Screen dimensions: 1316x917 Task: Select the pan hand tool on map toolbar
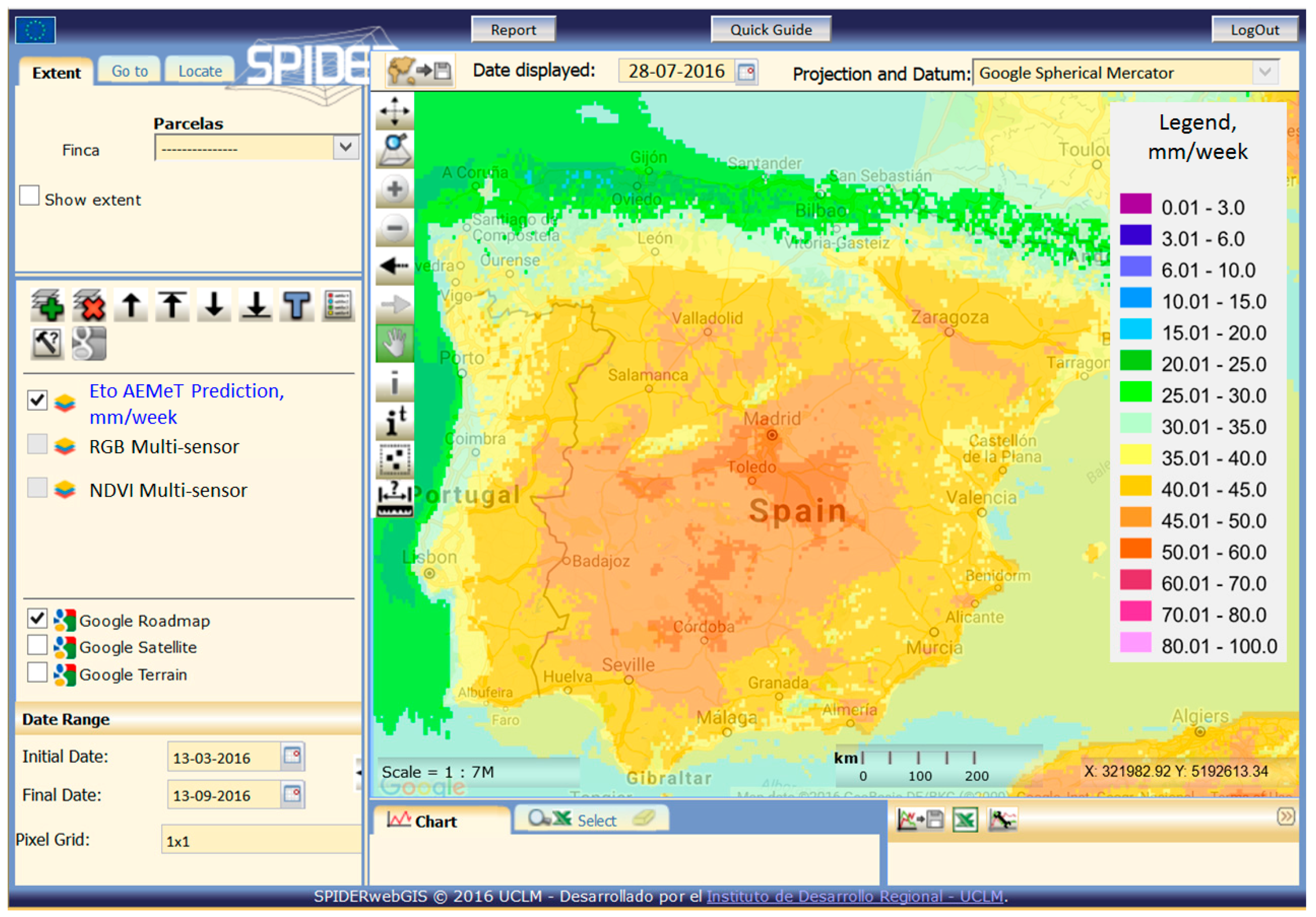[394, 344]
